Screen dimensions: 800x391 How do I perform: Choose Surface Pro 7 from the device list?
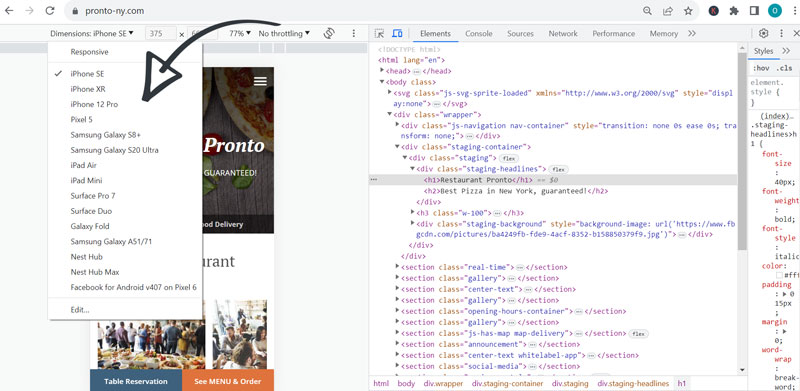point(126,196)
